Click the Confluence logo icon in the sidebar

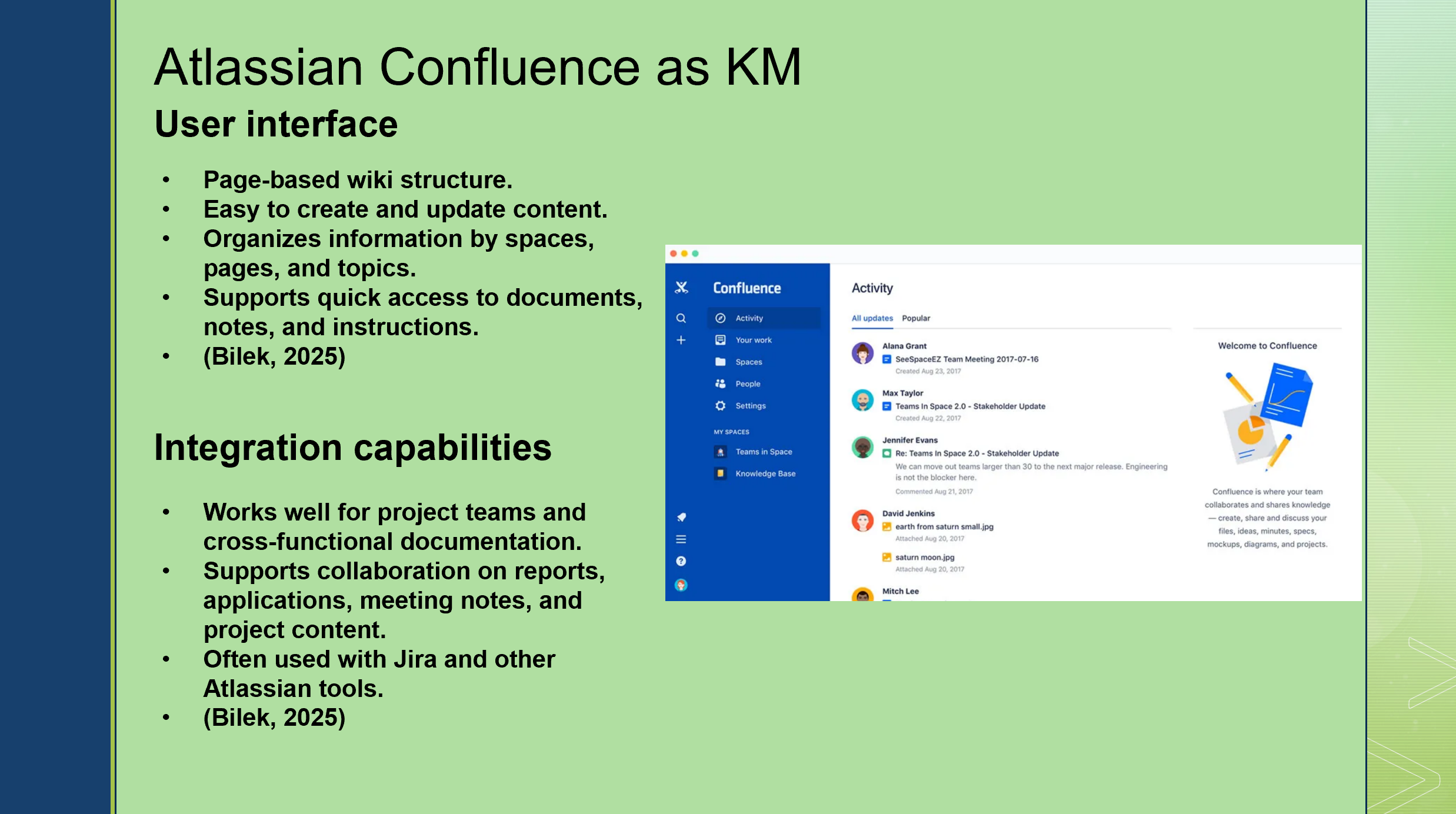pos(681,288)
